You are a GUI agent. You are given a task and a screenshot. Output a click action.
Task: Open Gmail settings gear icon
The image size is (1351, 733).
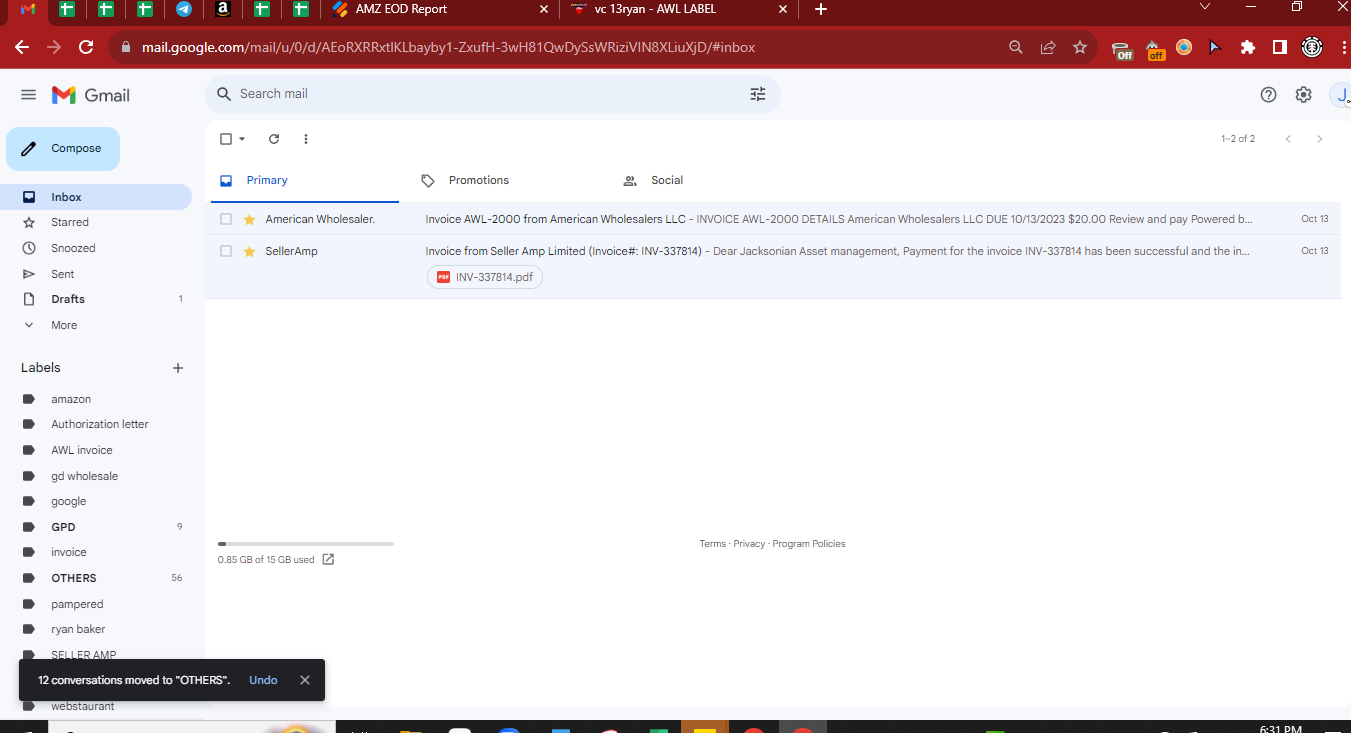point(1303,95)
